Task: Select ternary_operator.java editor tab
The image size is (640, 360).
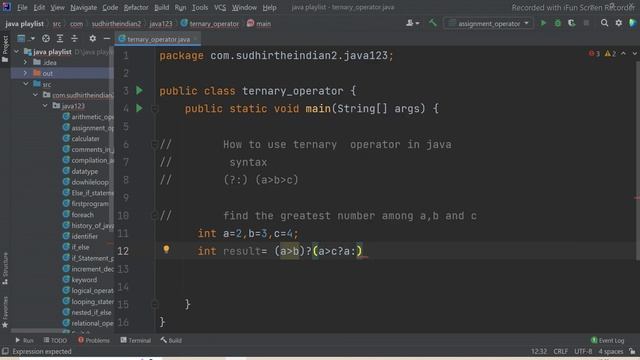Action: click(158, 39)
